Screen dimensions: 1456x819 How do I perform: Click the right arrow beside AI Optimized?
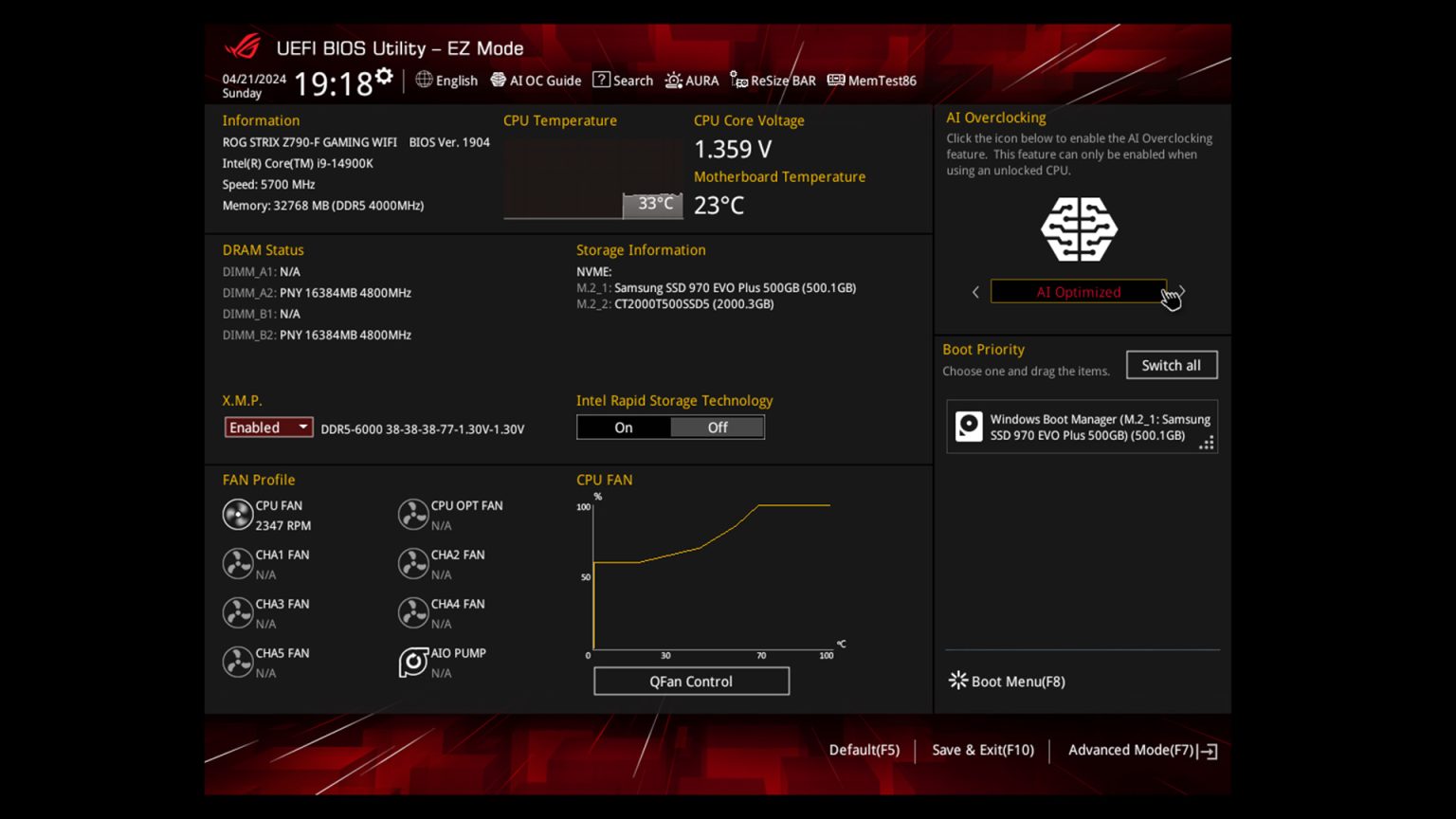[1182, 291]
